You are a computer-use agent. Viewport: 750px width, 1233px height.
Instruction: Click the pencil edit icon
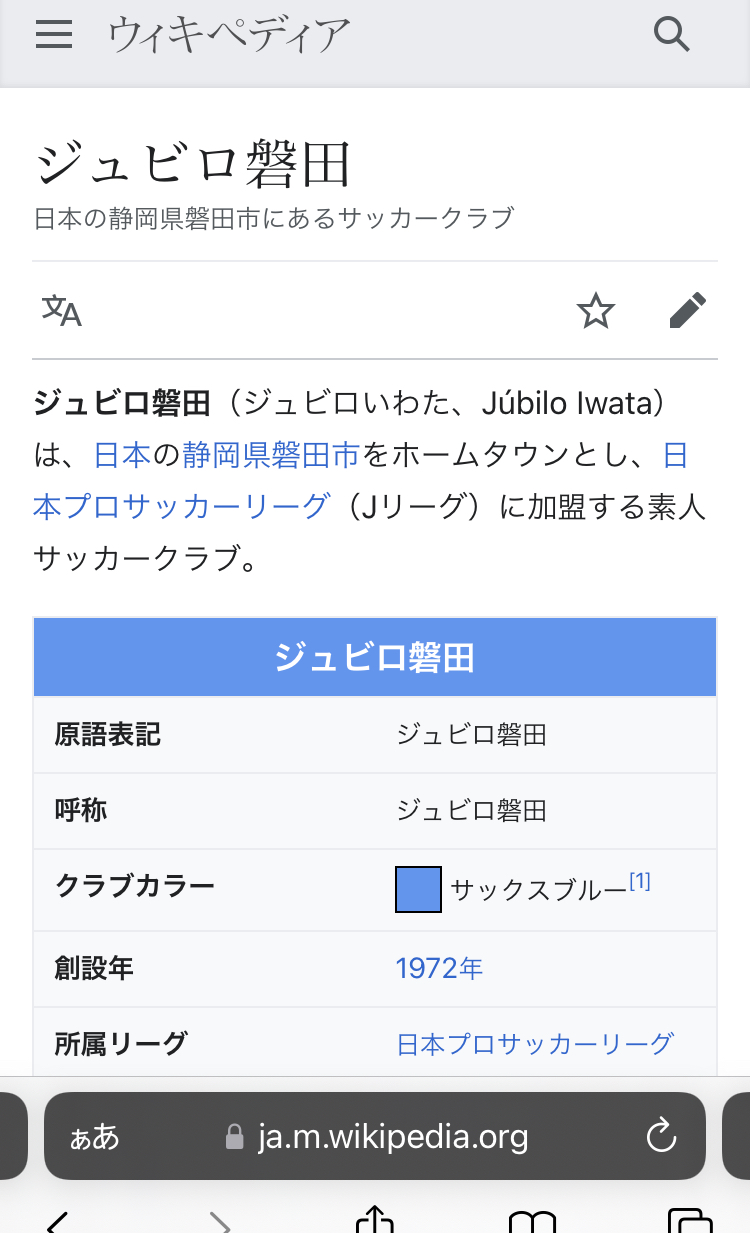[x=687, y=311]
